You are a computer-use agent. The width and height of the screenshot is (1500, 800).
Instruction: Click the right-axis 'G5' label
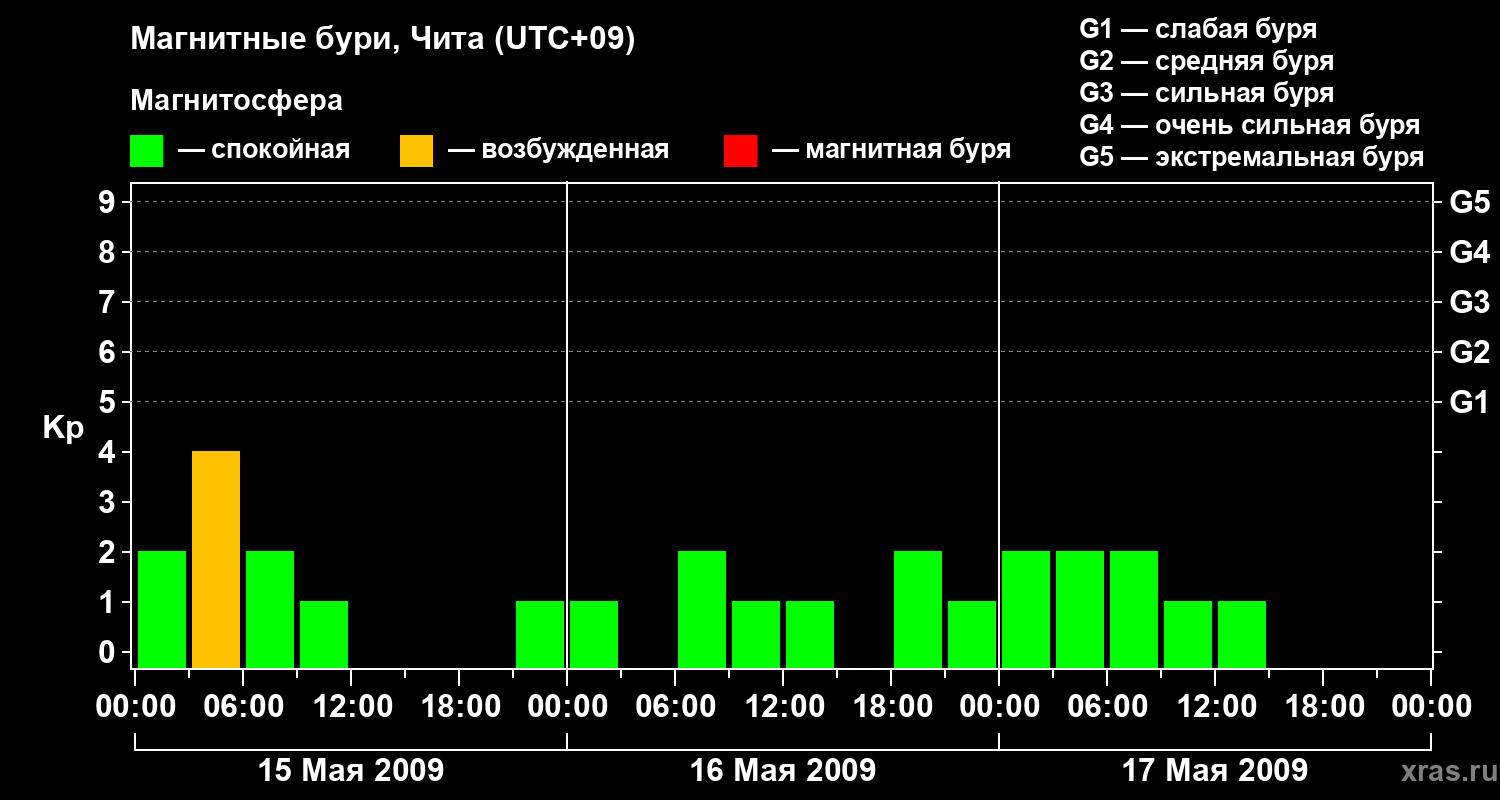pos(1469,202)
